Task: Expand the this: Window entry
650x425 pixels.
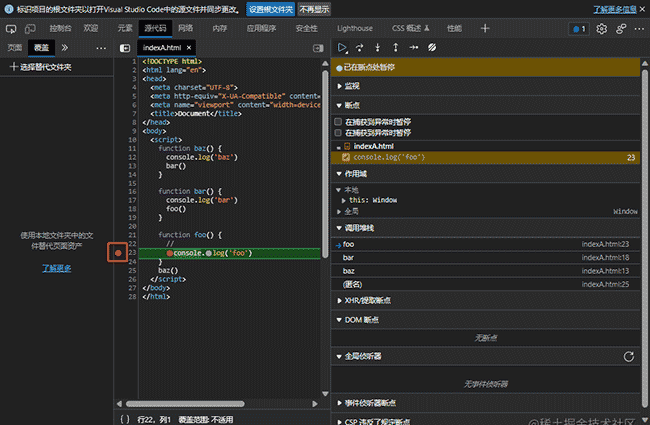Action: pyautogui.click(x=344, y=200)
